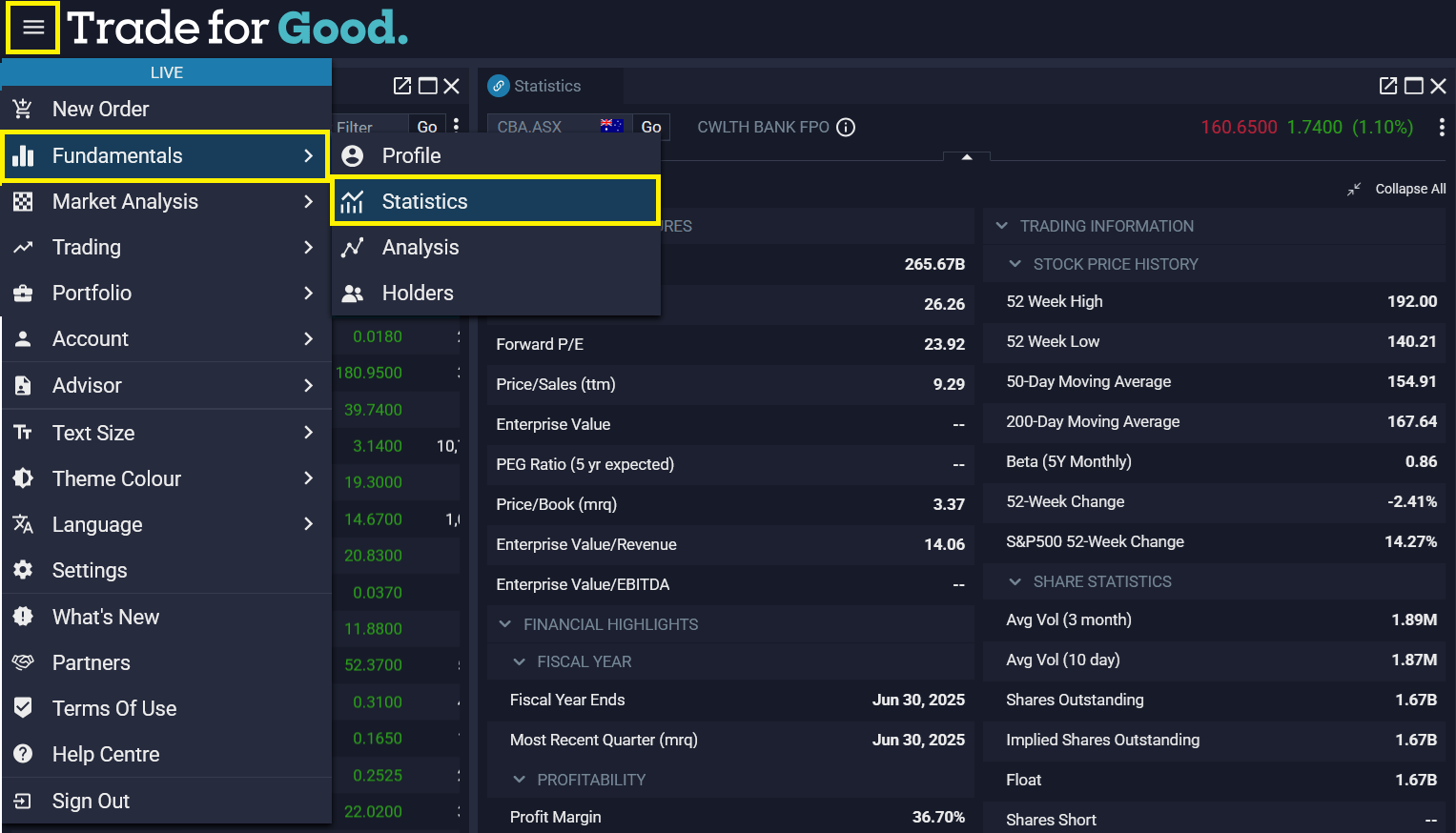Open the Statistics panel in a new window
This screenshot has height=833, width=1456.
tap(1388, 86)
